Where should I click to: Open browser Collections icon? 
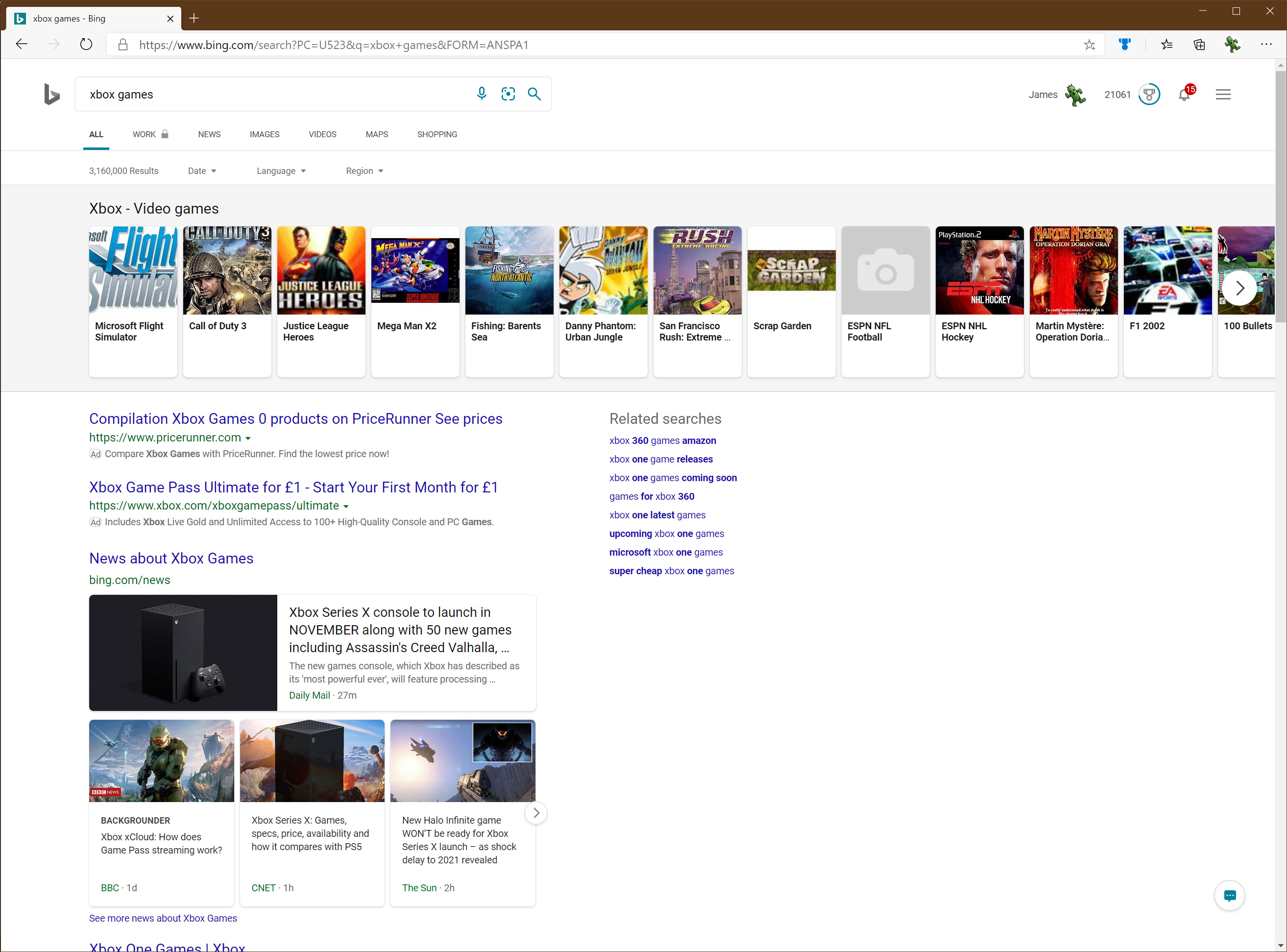pos(1199,45)
